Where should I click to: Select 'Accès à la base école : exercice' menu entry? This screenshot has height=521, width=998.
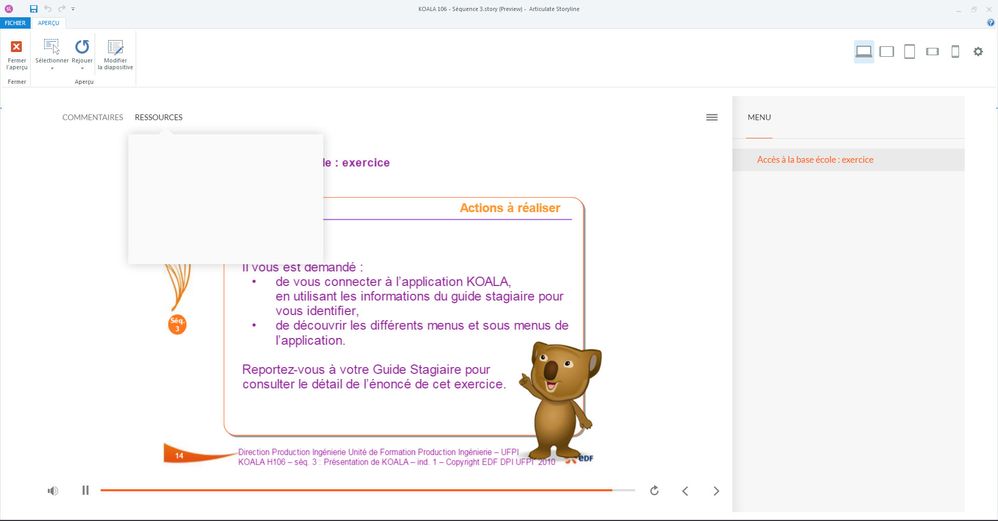[x=848, y=160]
